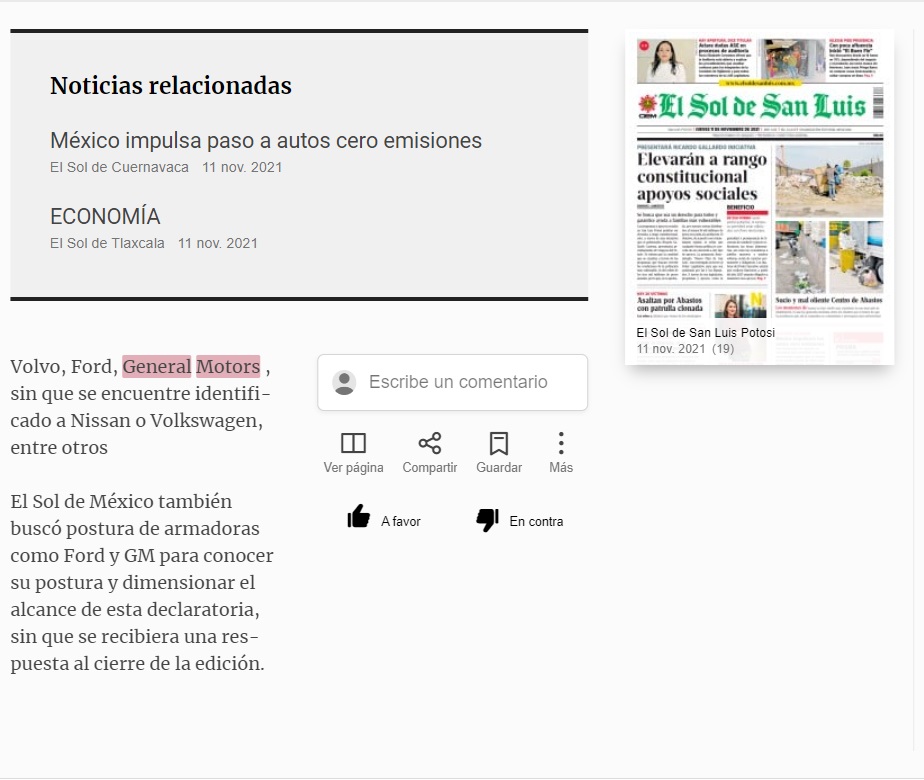The height and width of the screenshot is (780, 924).
Task: Open México impulsa paso a autos cero emisiones
Action: click(266, 140)
